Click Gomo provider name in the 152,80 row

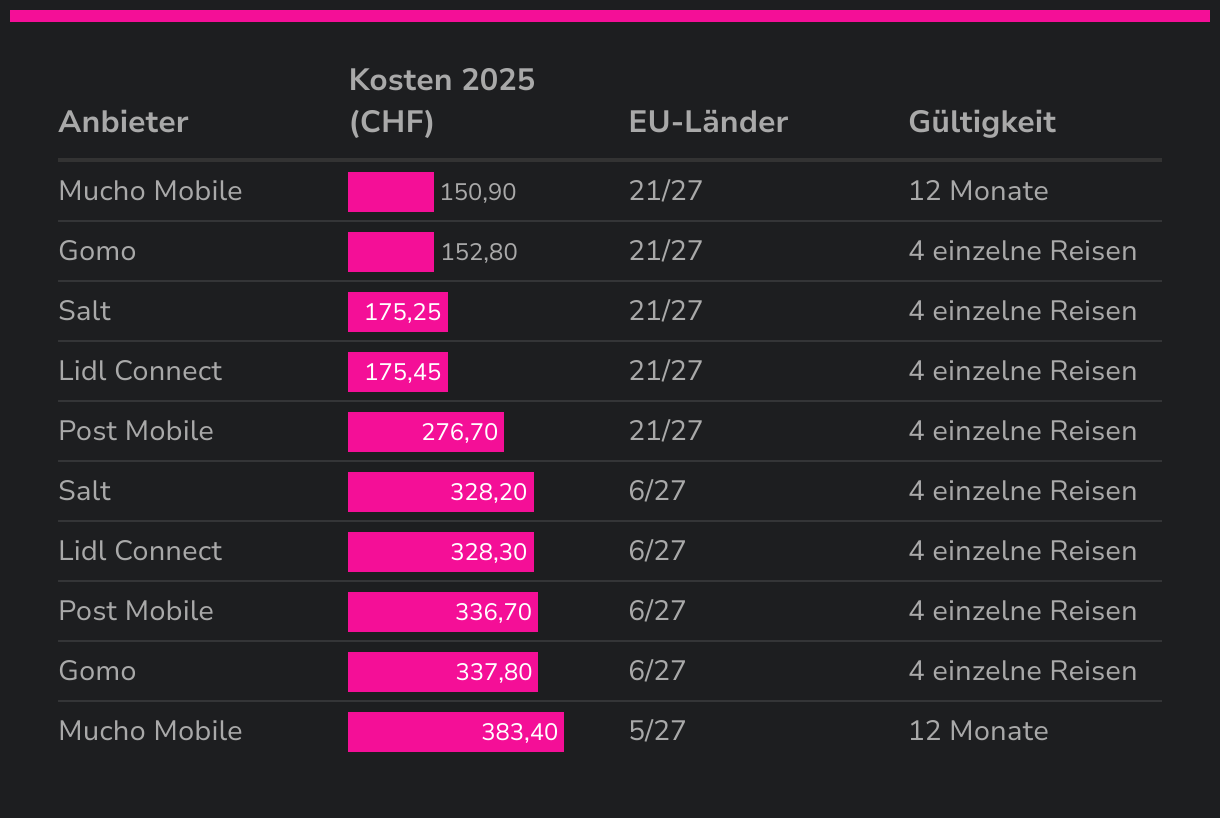point(97,251)
